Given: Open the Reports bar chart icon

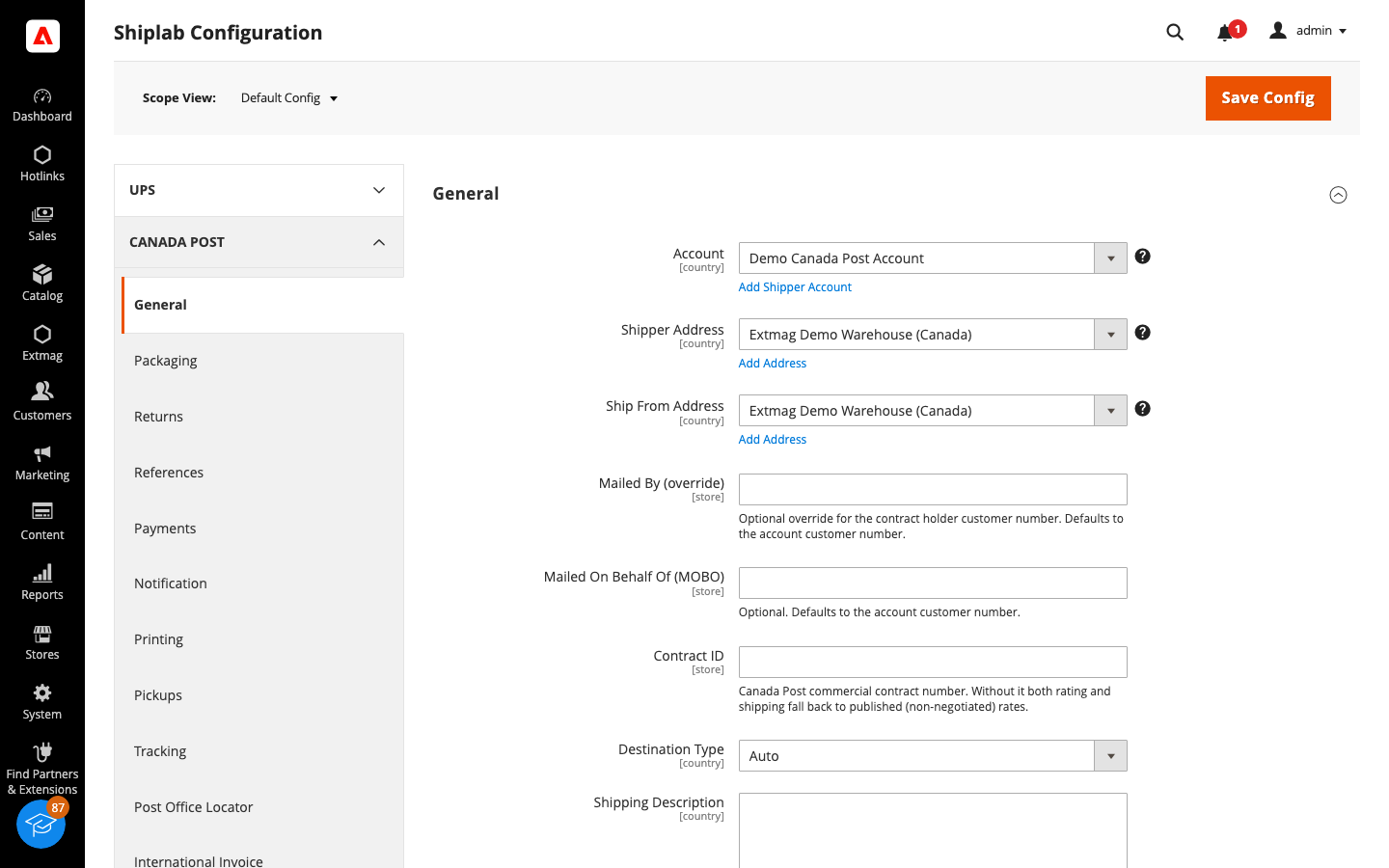Looking at the screenshot, I should click(x=42, y=573).
